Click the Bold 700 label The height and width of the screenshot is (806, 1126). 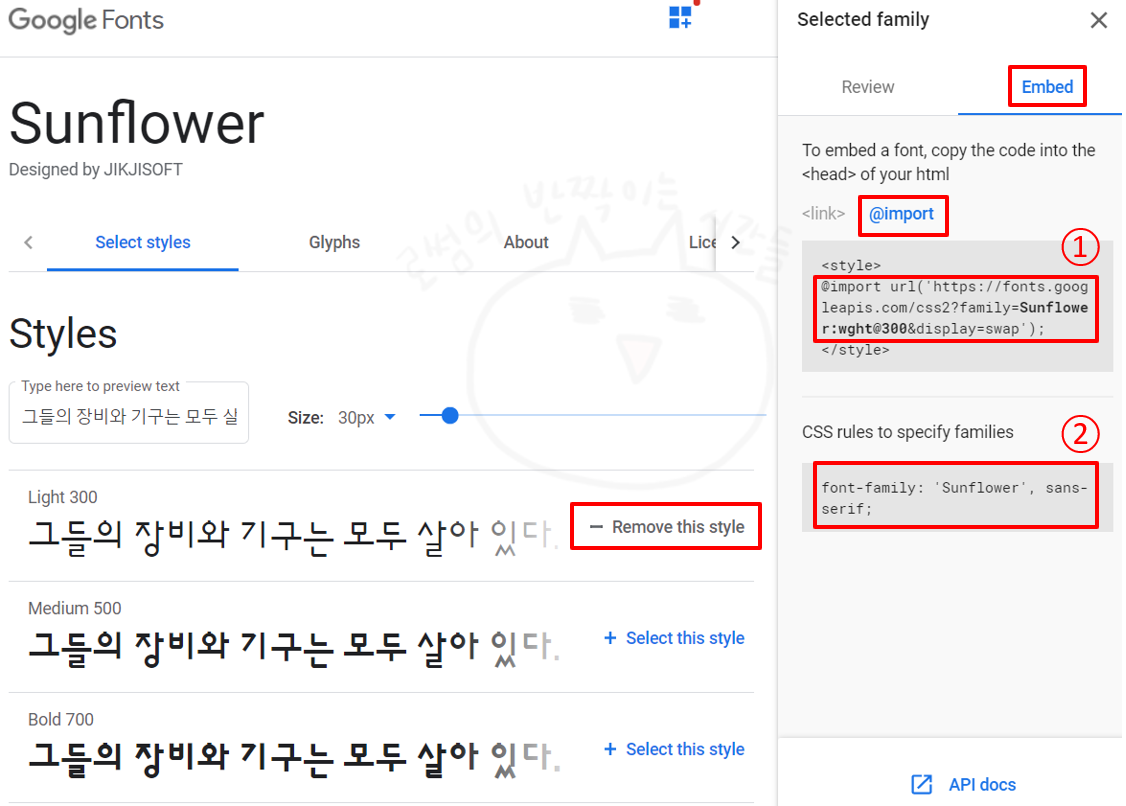[61, 719]
